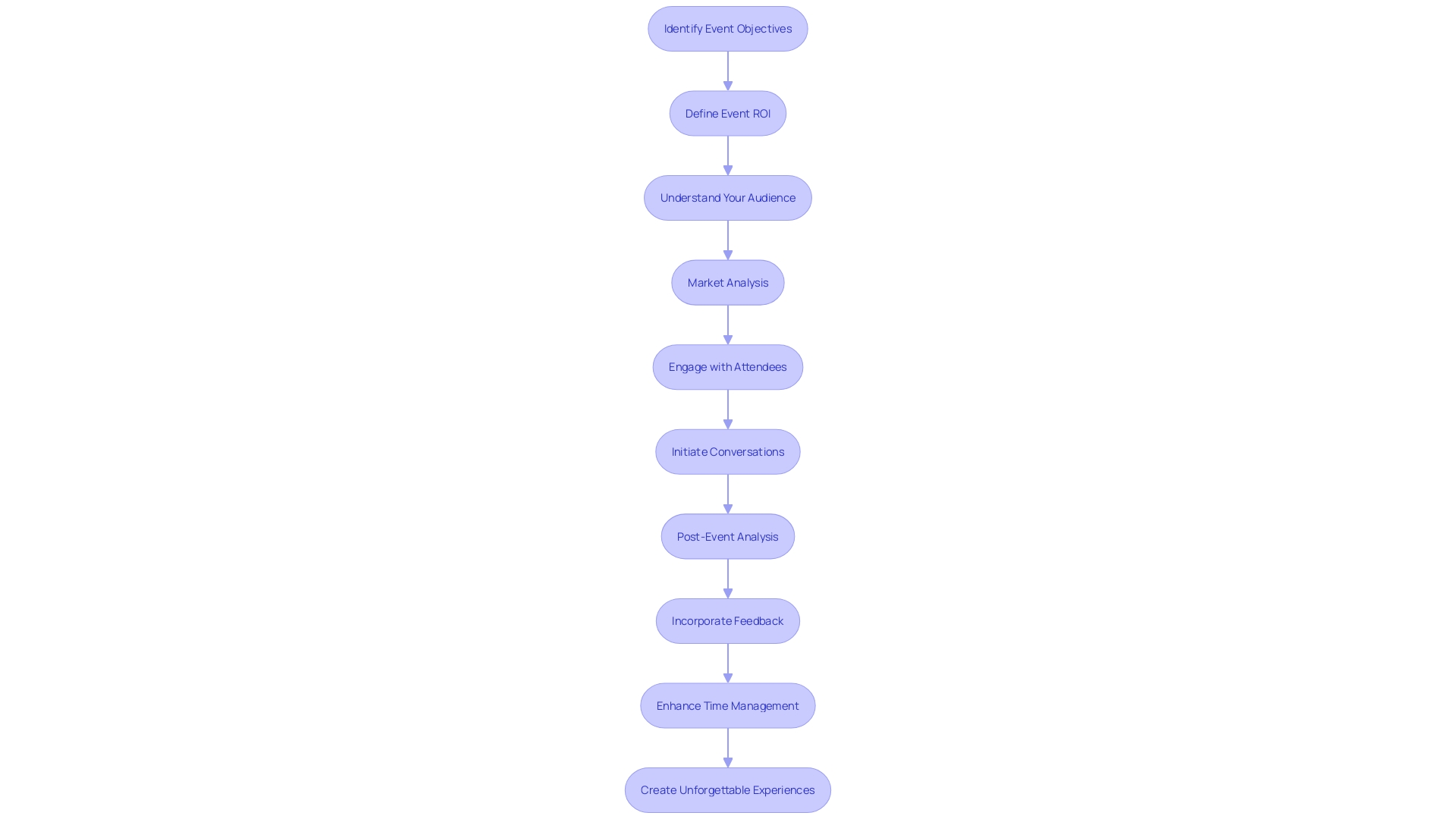Toggle visibility of Enhance Time Management step

click(x=728, y=705)
